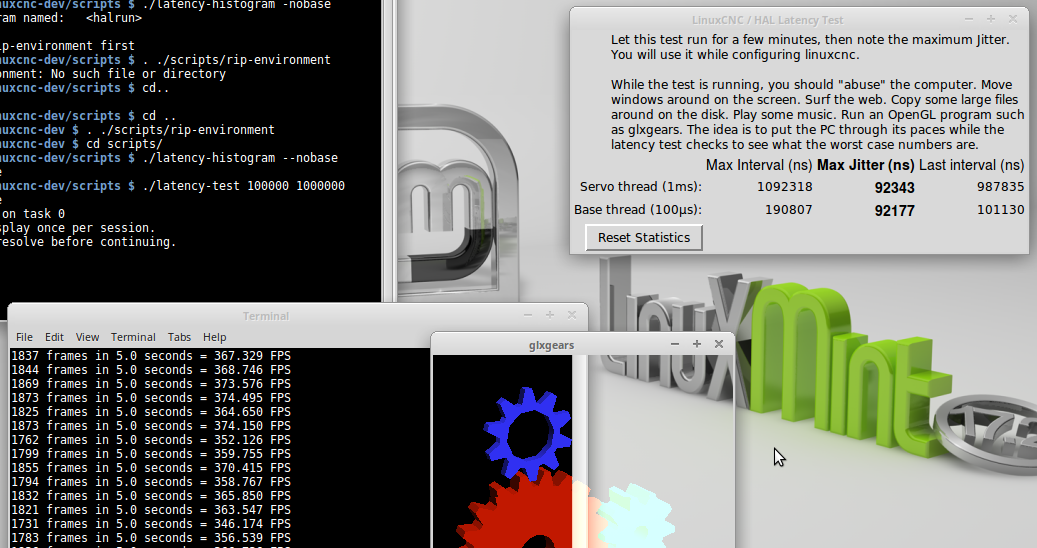
Task: Click the line showing 373.576 FPS
Action: (x=151, y=383)
